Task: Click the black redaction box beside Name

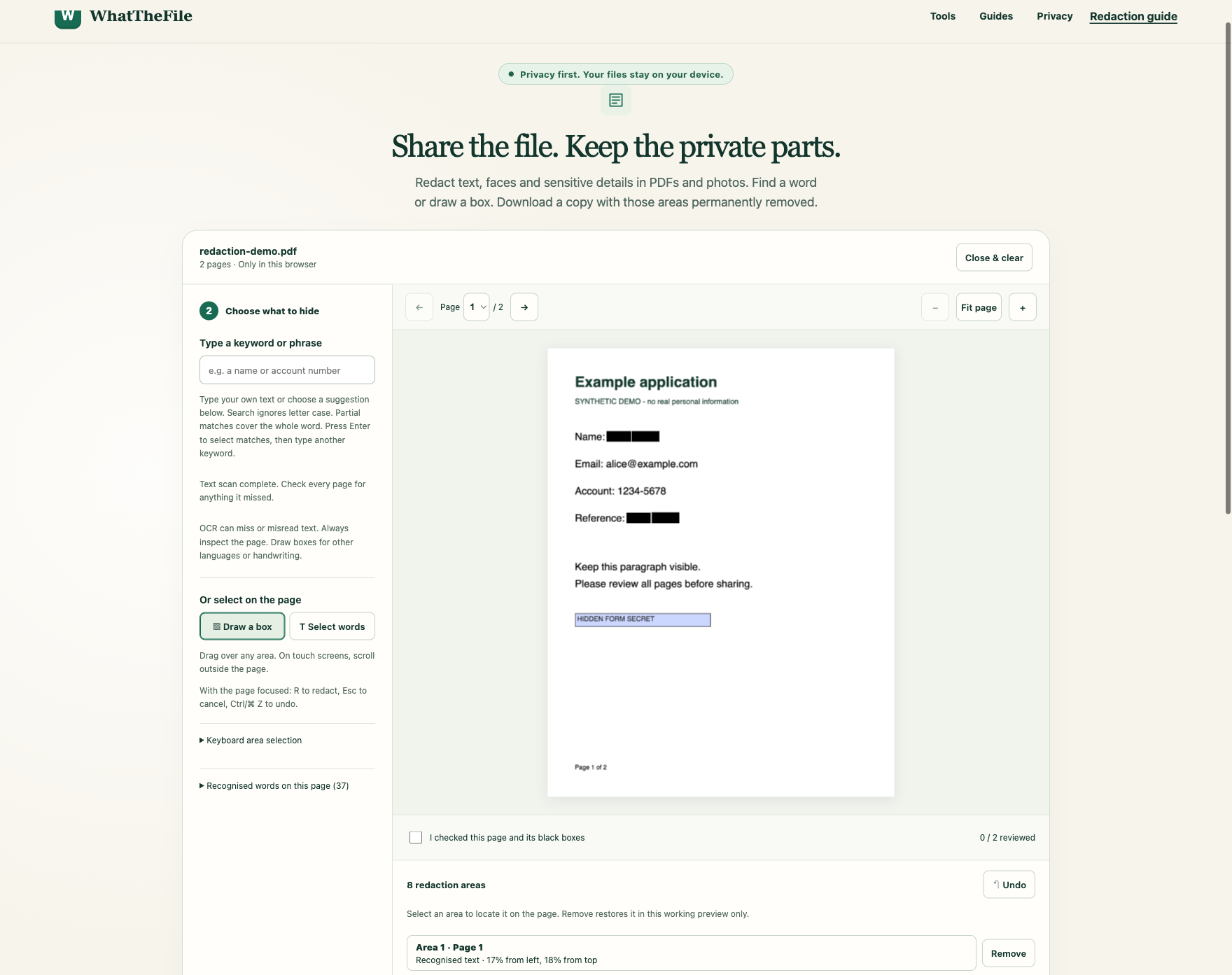Action: tap(633, 437)
